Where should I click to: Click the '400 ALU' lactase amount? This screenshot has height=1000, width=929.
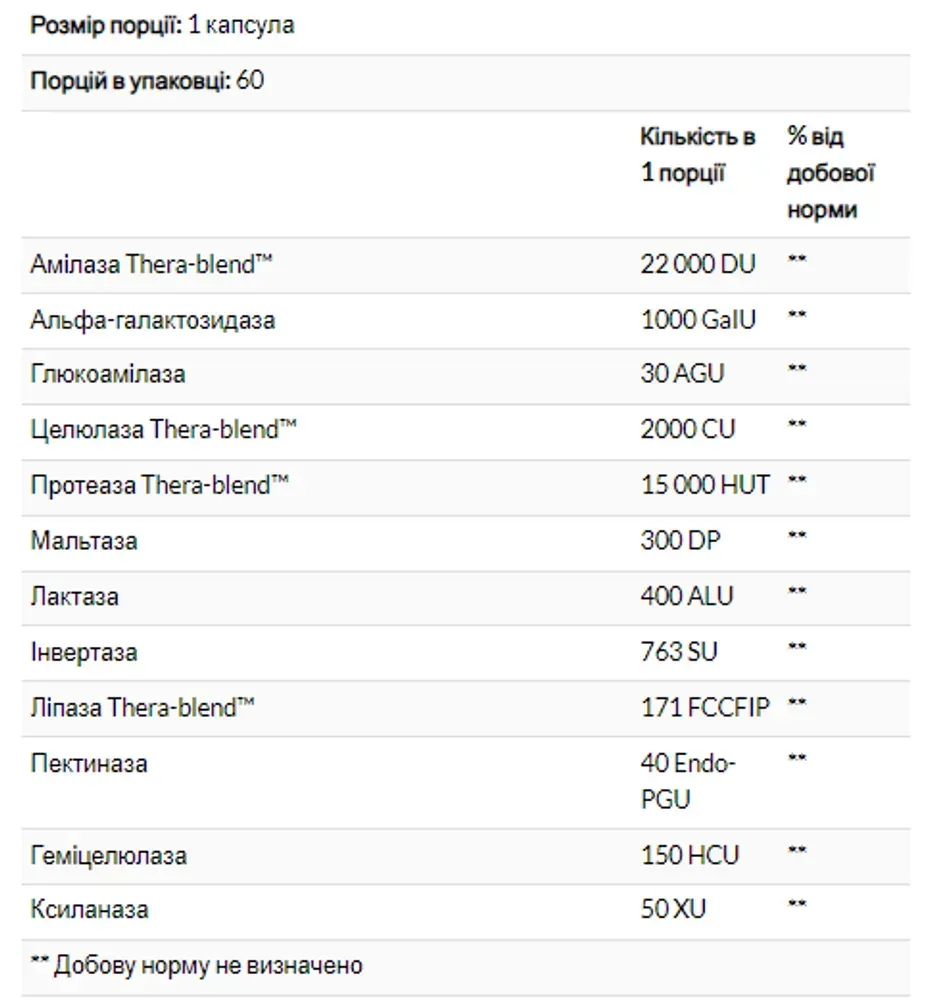point(687,596)
